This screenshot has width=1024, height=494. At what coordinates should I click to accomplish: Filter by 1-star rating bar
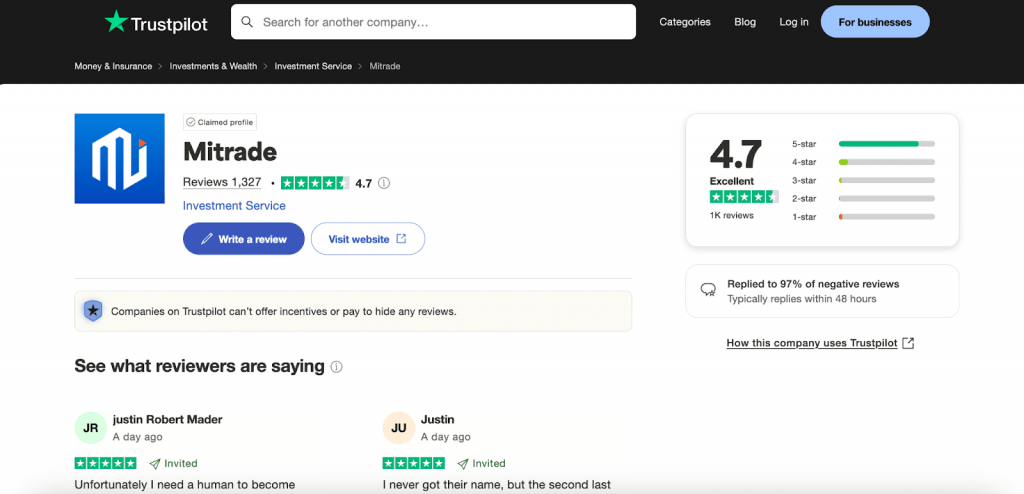[863, 217]
